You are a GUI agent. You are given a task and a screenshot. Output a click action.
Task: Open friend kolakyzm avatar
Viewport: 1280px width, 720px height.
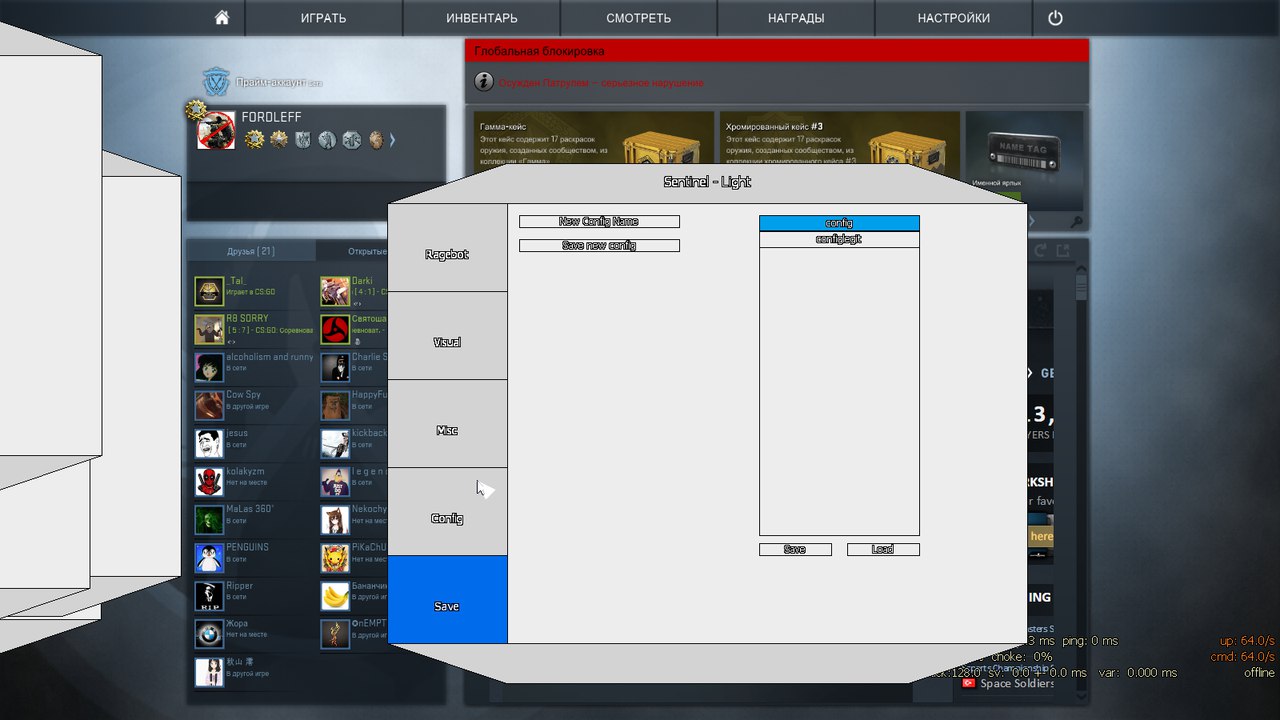point(209,481)
